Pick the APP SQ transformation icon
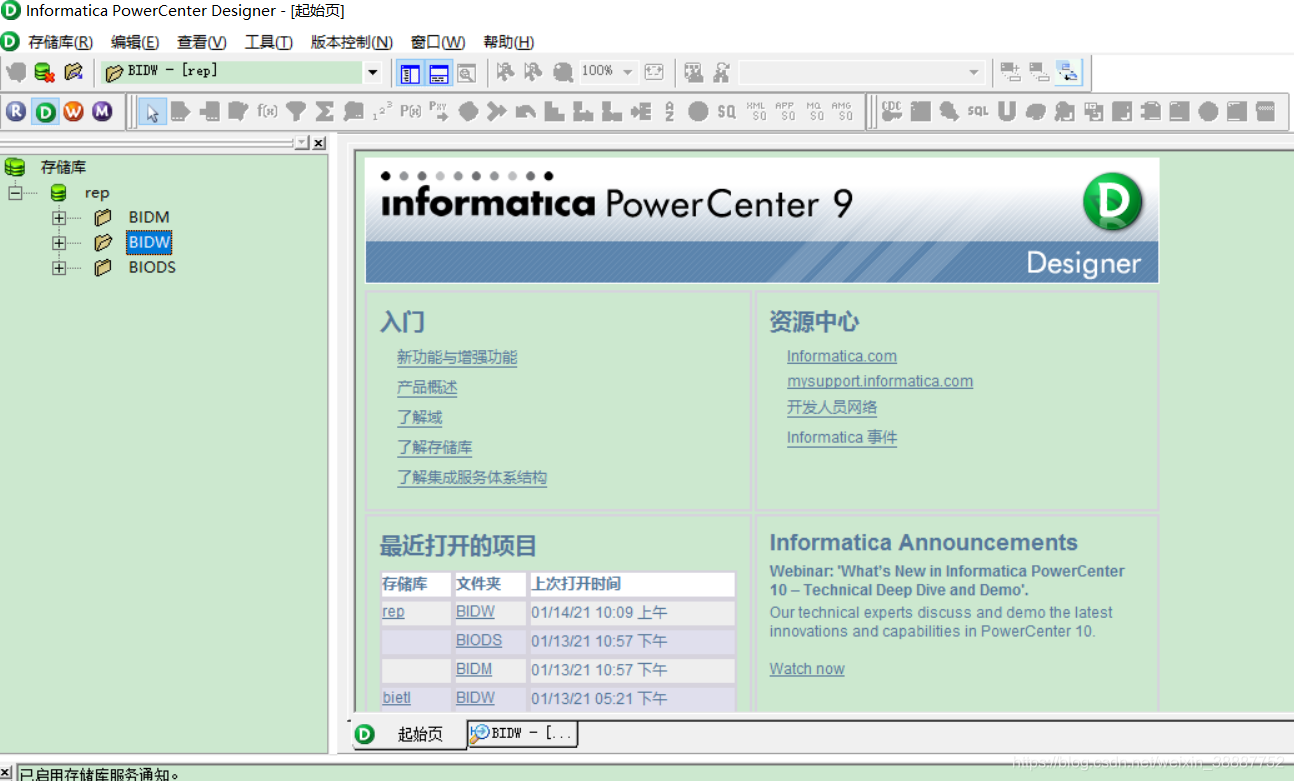The image size is (1294, 781). click(787, 111)
